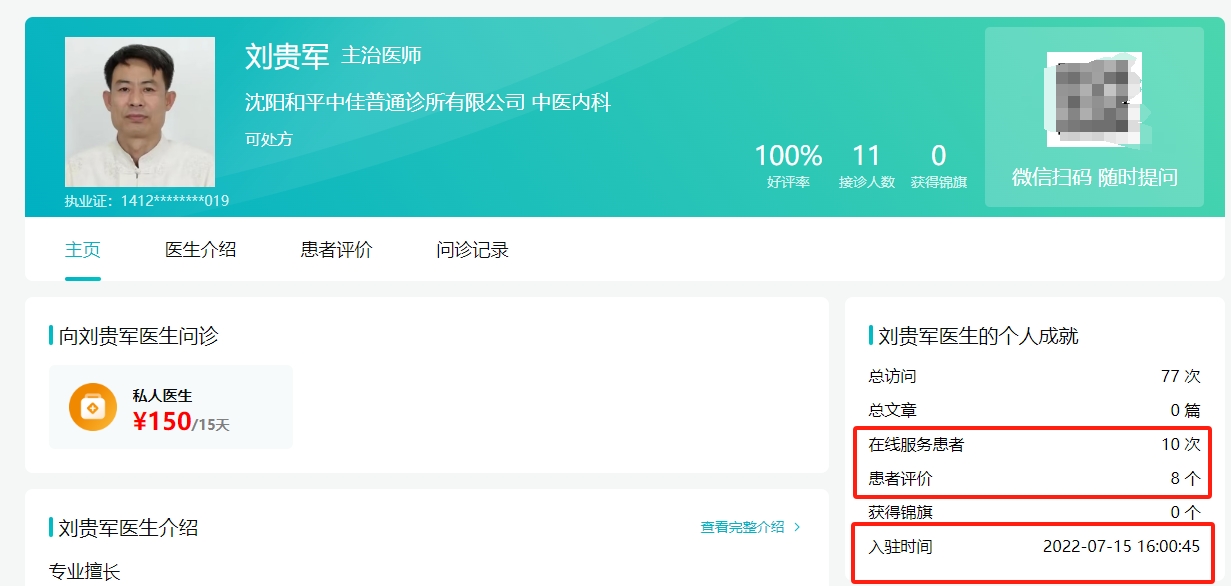Click the 100% 好评率 statistic

[788, 166]
